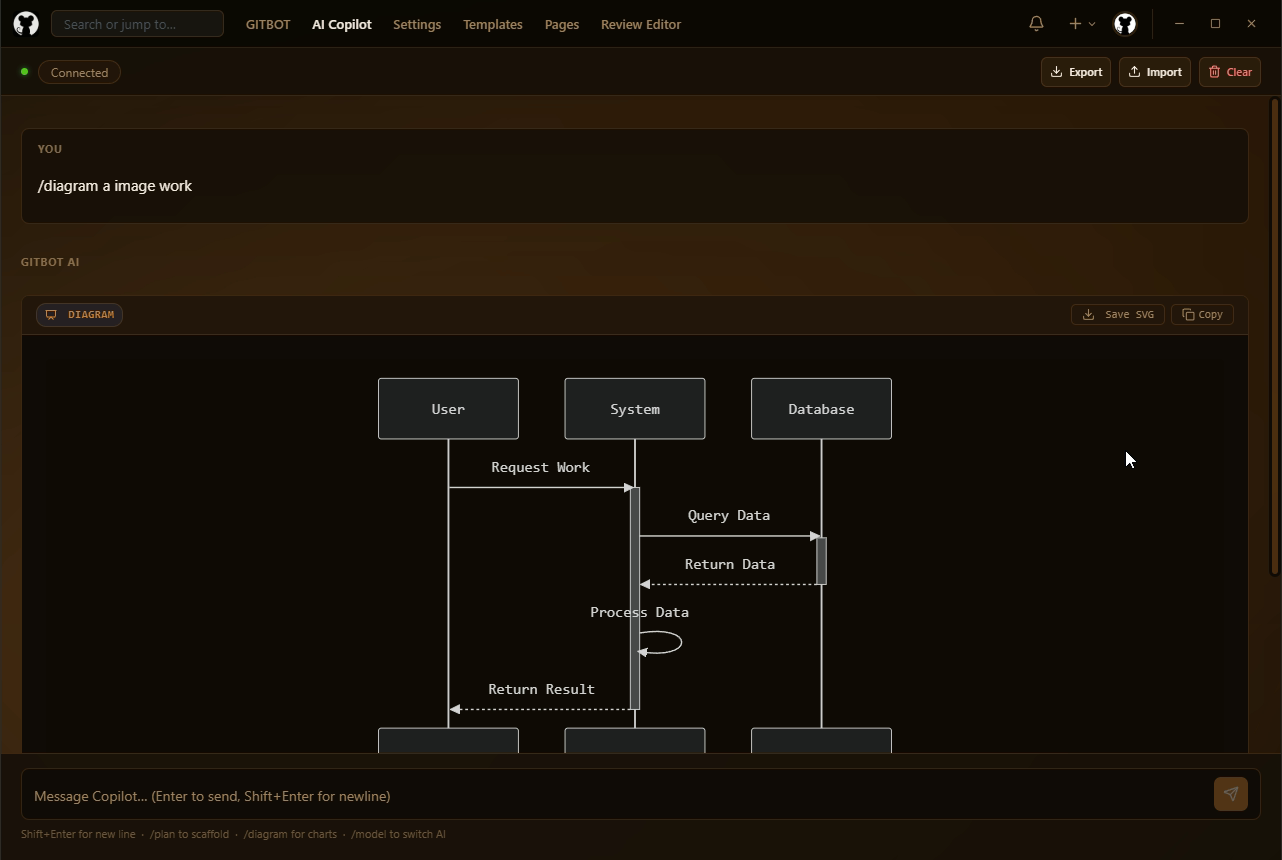
Task: Open the Templates tab
Action: tap(492, 24)
